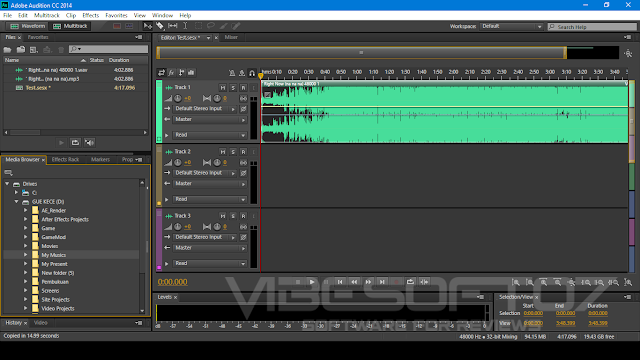Click the Files panel autoplay icon
This screenshot has width=640, height=360.
coord(89,142)
